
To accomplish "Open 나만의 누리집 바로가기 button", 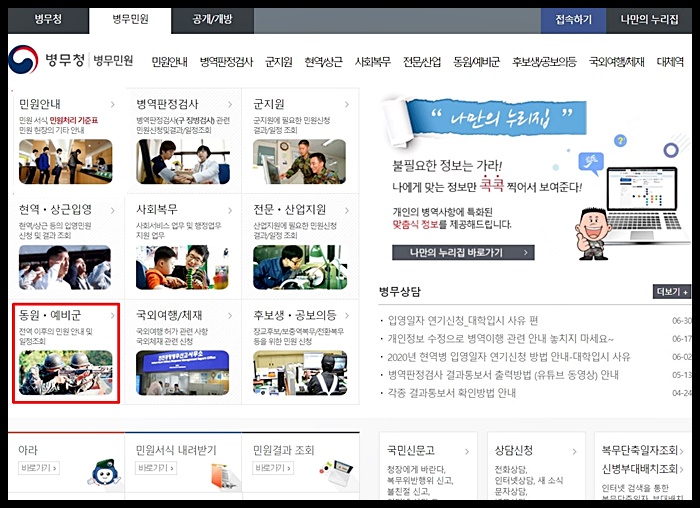I will click(x=463, y=252).
